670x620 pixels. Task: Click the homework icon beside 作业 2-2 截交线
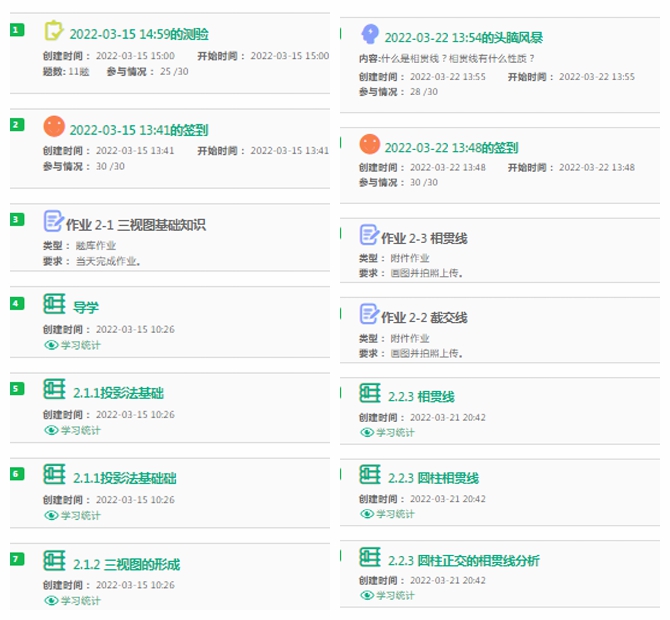[369, 314]
